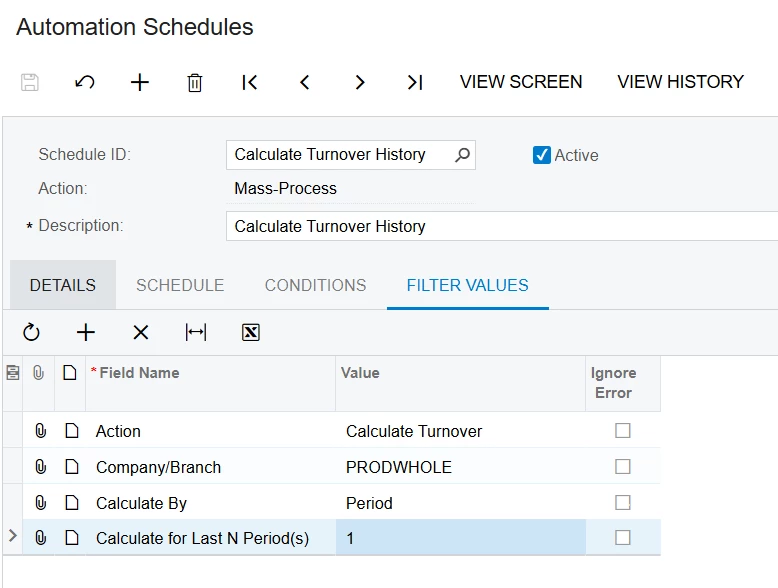Uncheck the Active checkbox
The width and height of the screenshot is (778, 588).
click(x=542, y=155)
